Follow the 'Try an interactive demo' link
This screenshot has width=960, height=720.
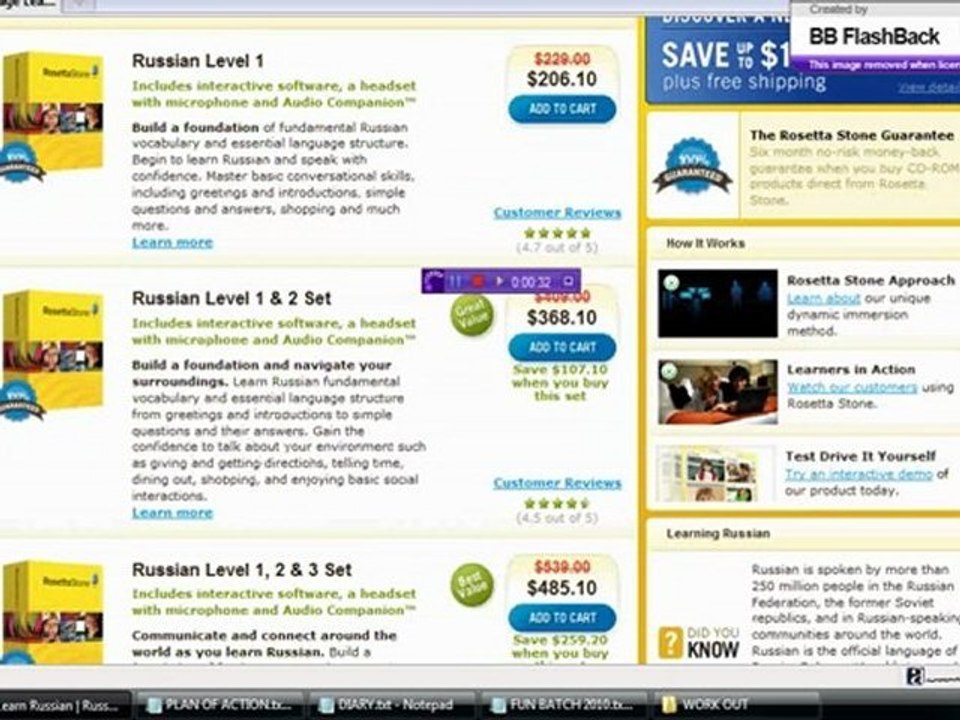[859, 474]
